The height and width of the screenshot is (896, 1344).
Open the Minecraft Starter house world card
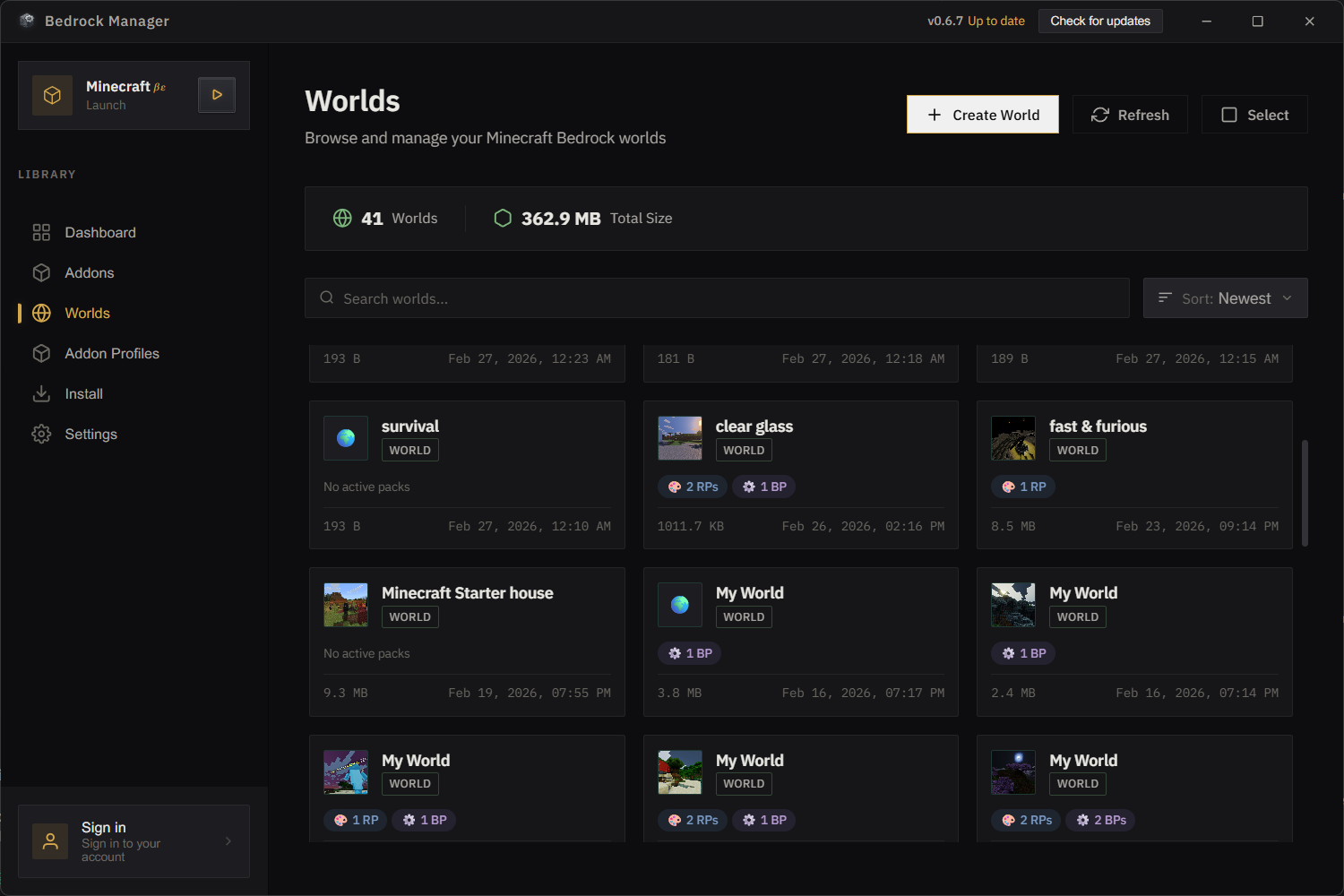pos(467,642)
